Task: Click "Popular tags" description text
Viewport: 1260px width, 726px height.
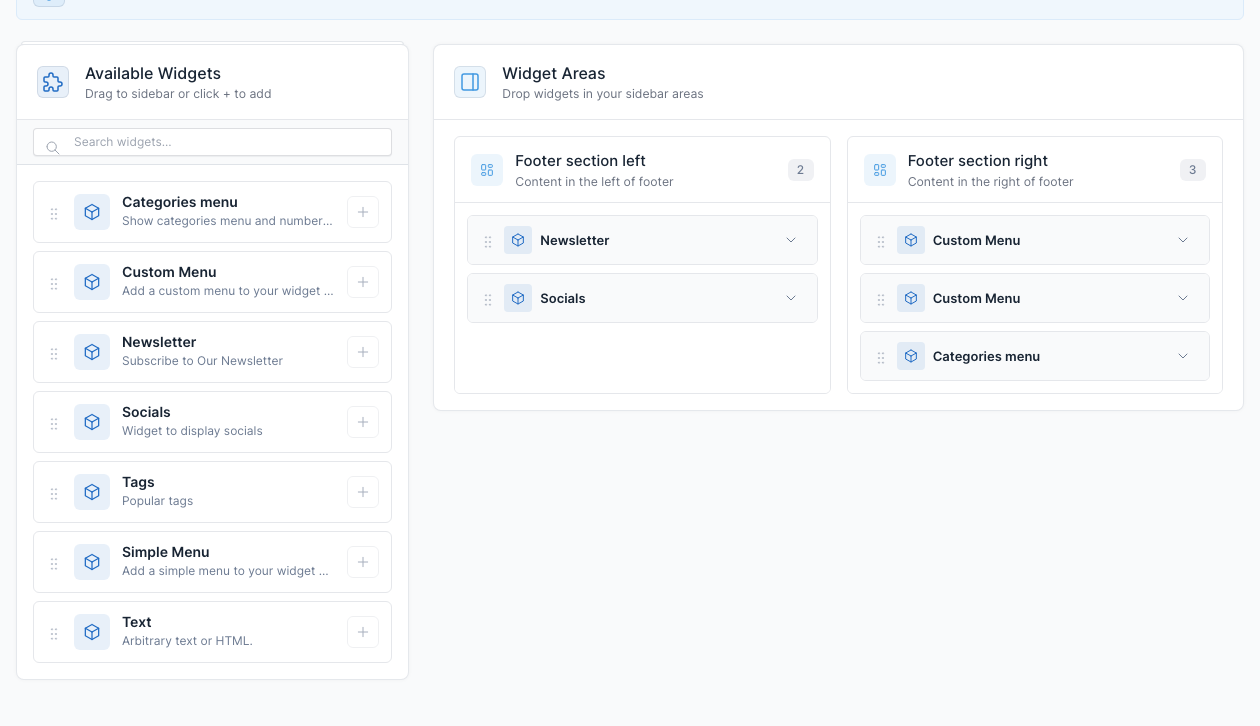Action: click(x=157, y=501)
